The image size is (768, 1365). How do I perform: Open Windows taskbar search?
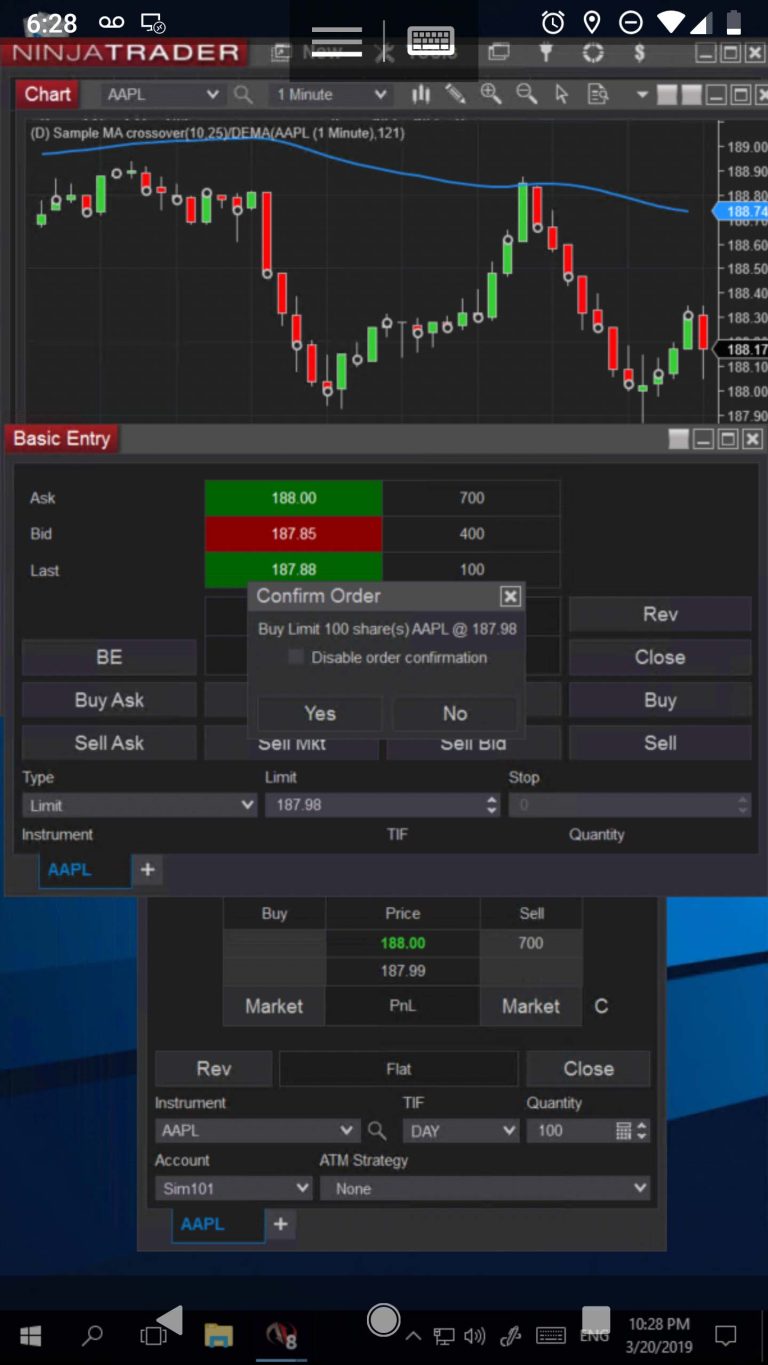92,1335
